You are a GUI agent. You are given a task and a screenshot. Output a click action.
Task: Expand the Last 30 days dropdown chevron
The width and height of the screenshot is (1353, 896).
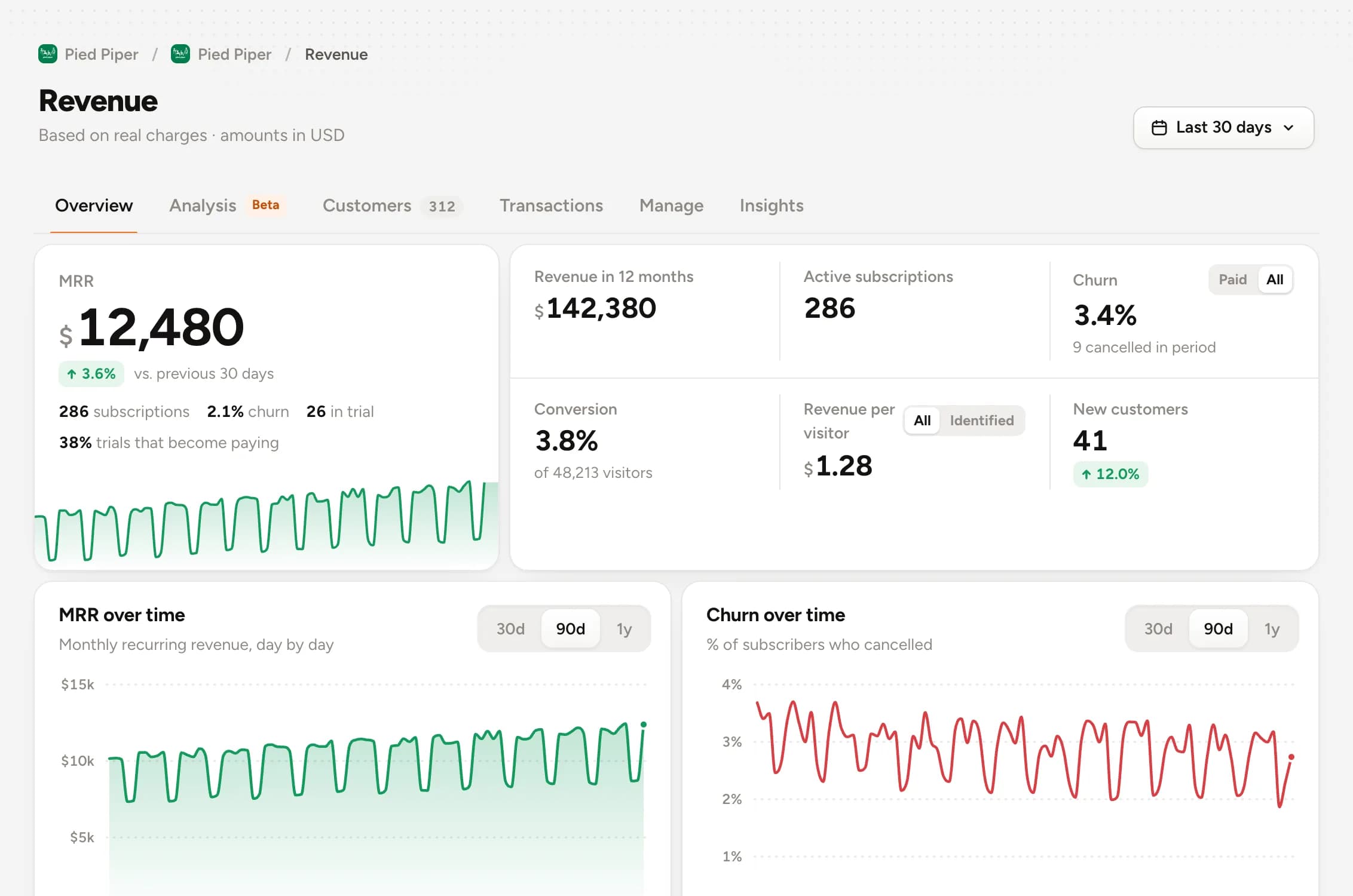pos(1288,128)
